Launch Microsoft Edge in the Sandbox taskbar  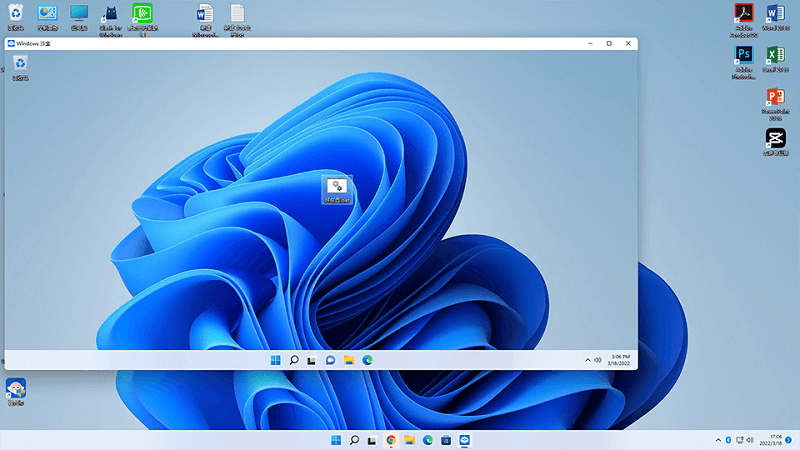(x=367, y=360)
